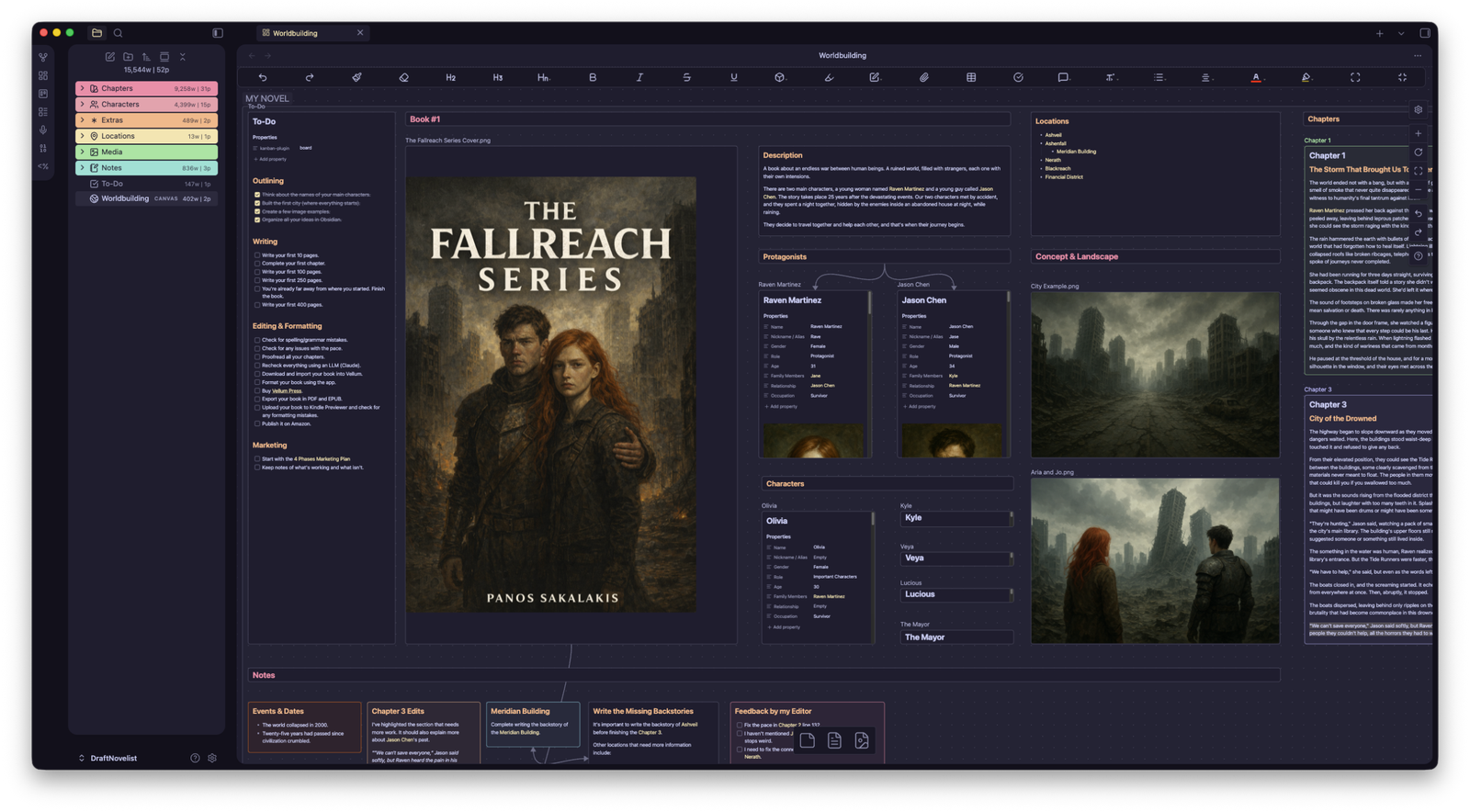Open search with the magnifier icon
The width and height of the screenshot is (1470, 812).
click(x=118, y=33)
